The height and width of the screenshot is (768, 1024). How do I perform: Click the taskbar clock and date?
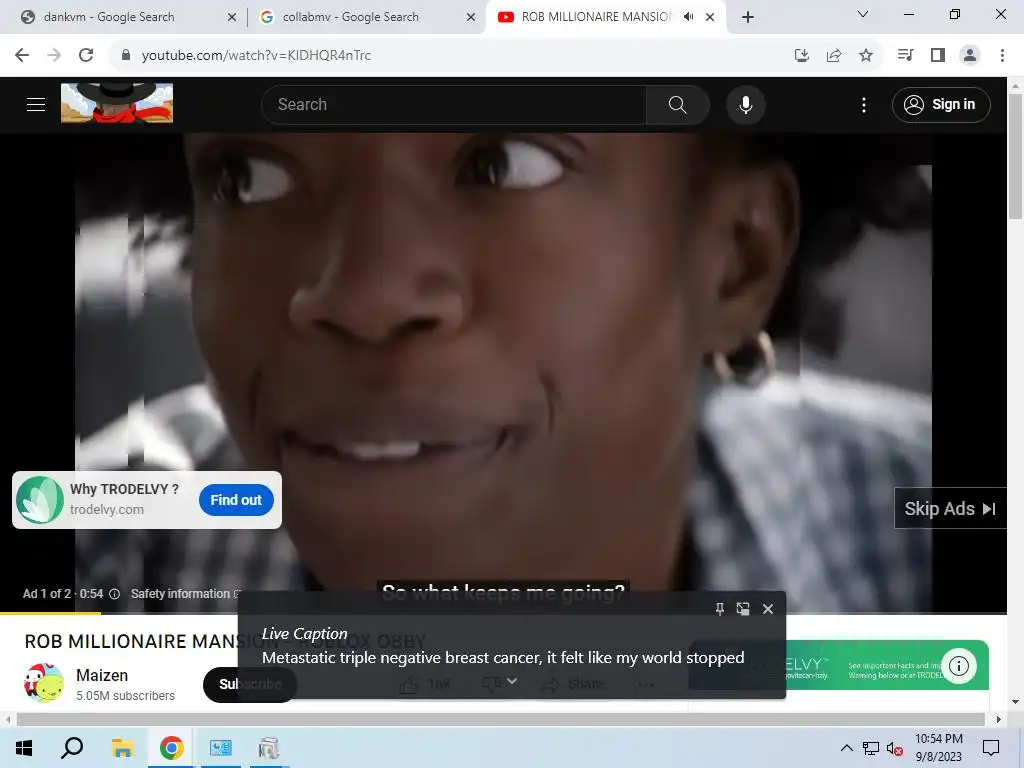click(x=938, y=748)
